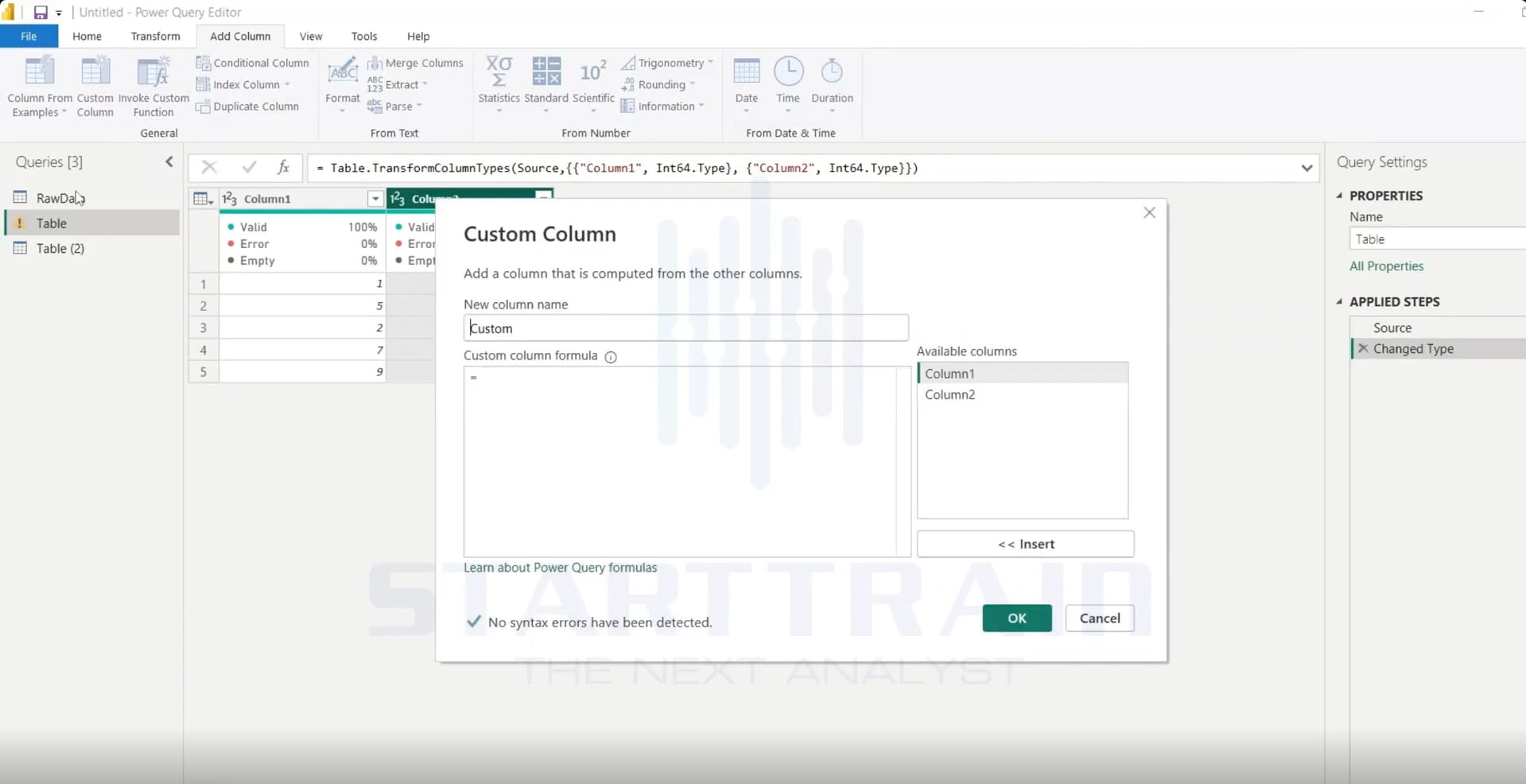Open All Properties link
Image resolution: width=1526 pixels, height=784 pixels.
point(1386,266)
